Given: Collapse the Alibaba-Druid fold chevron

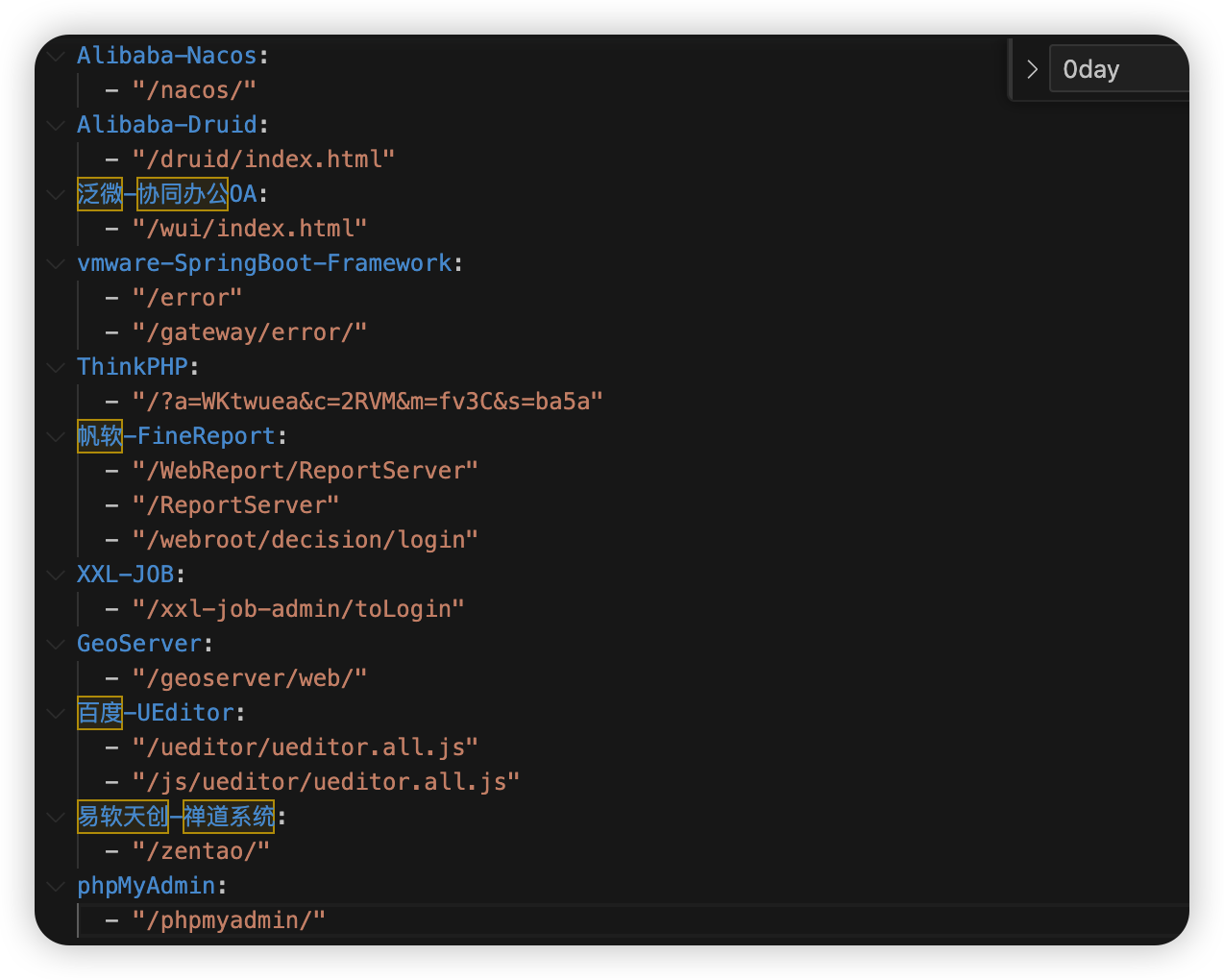Looking at the screenshot, I should pyautogui.click(x=56, y=125).
